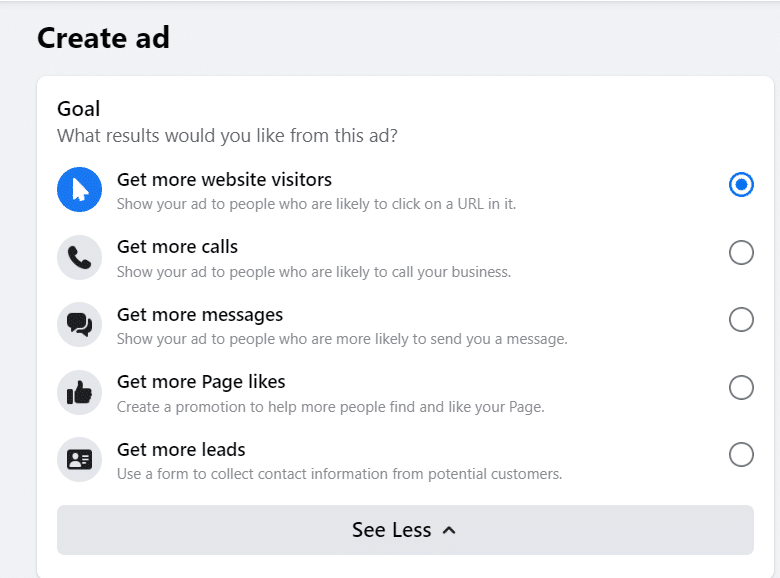Click the See Less chevron arrow

point(449,530)
